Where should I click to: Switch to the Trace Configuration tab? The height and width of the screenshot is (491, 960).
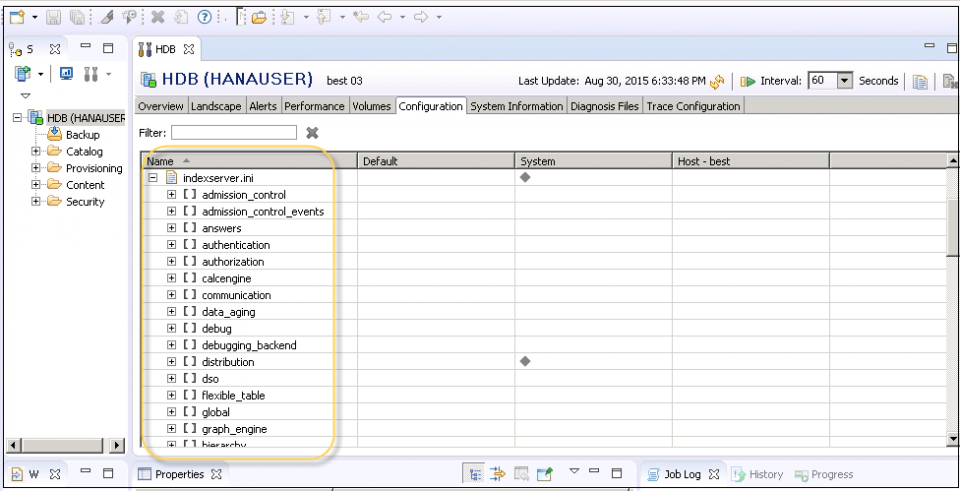pyautogui.click(x=693, y=106)
